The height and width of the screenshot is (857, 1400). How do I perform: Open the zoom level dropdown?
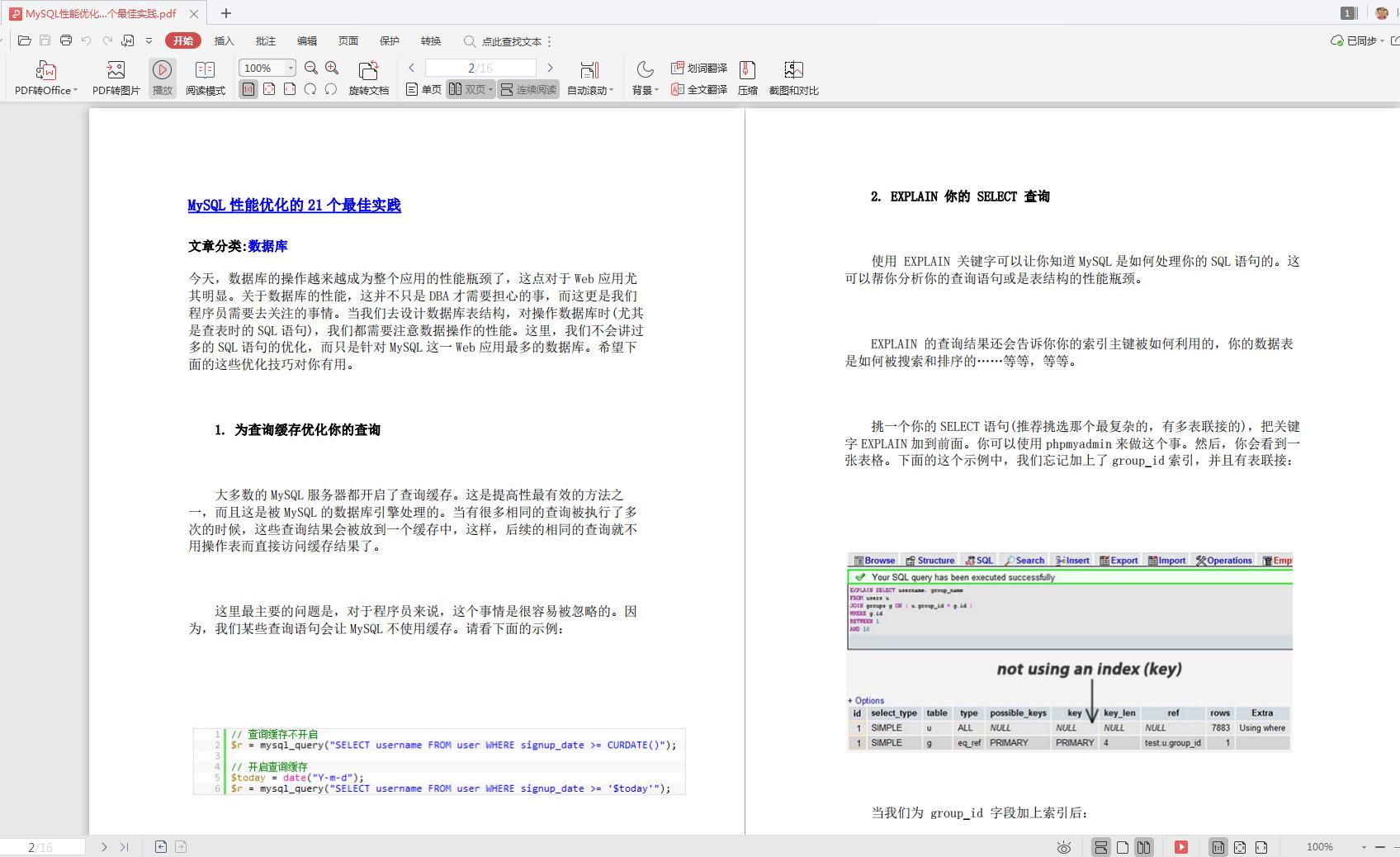click(x=289, y=68)
